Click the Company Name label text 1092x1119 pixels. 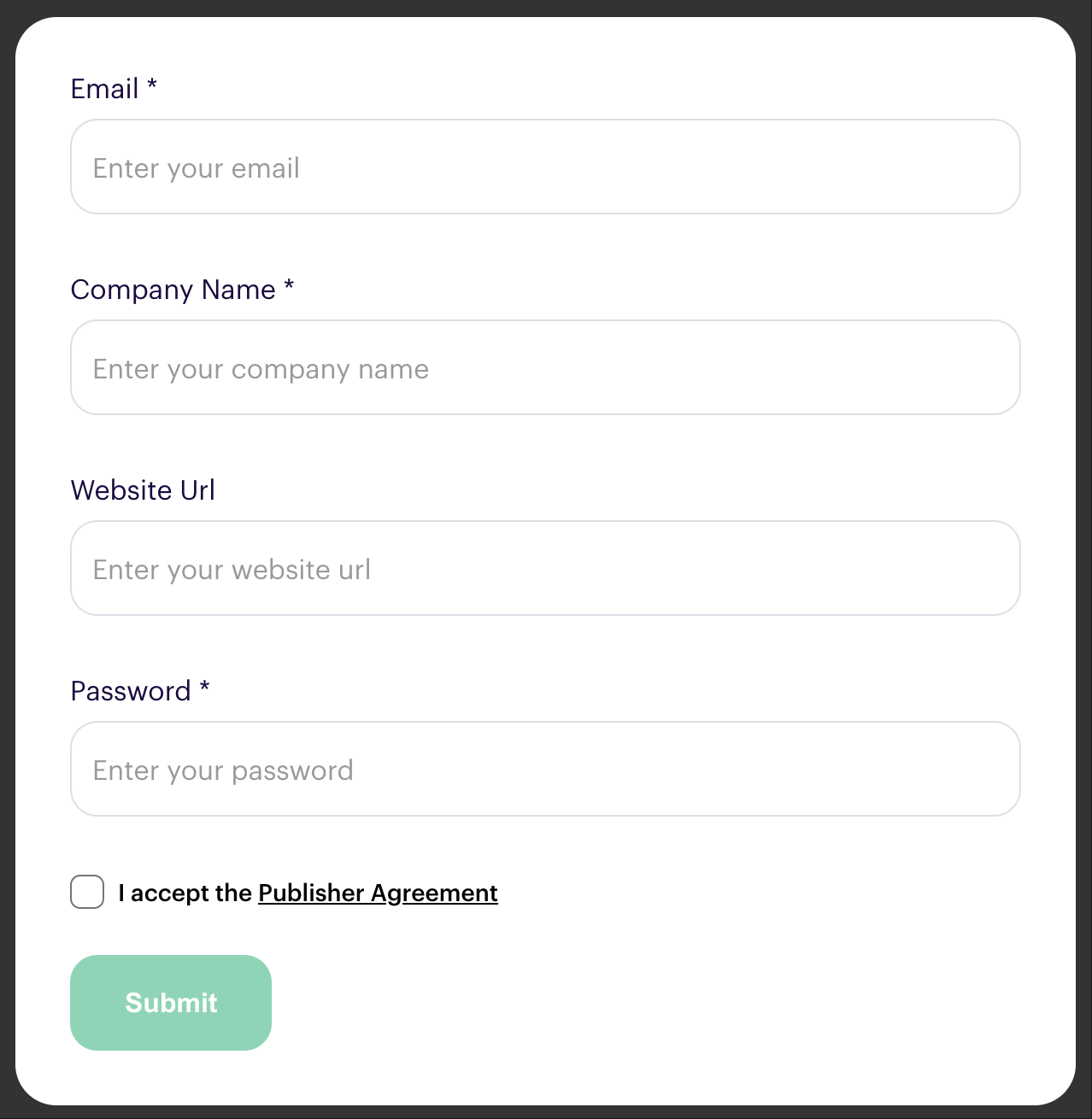tap(173, 290)
